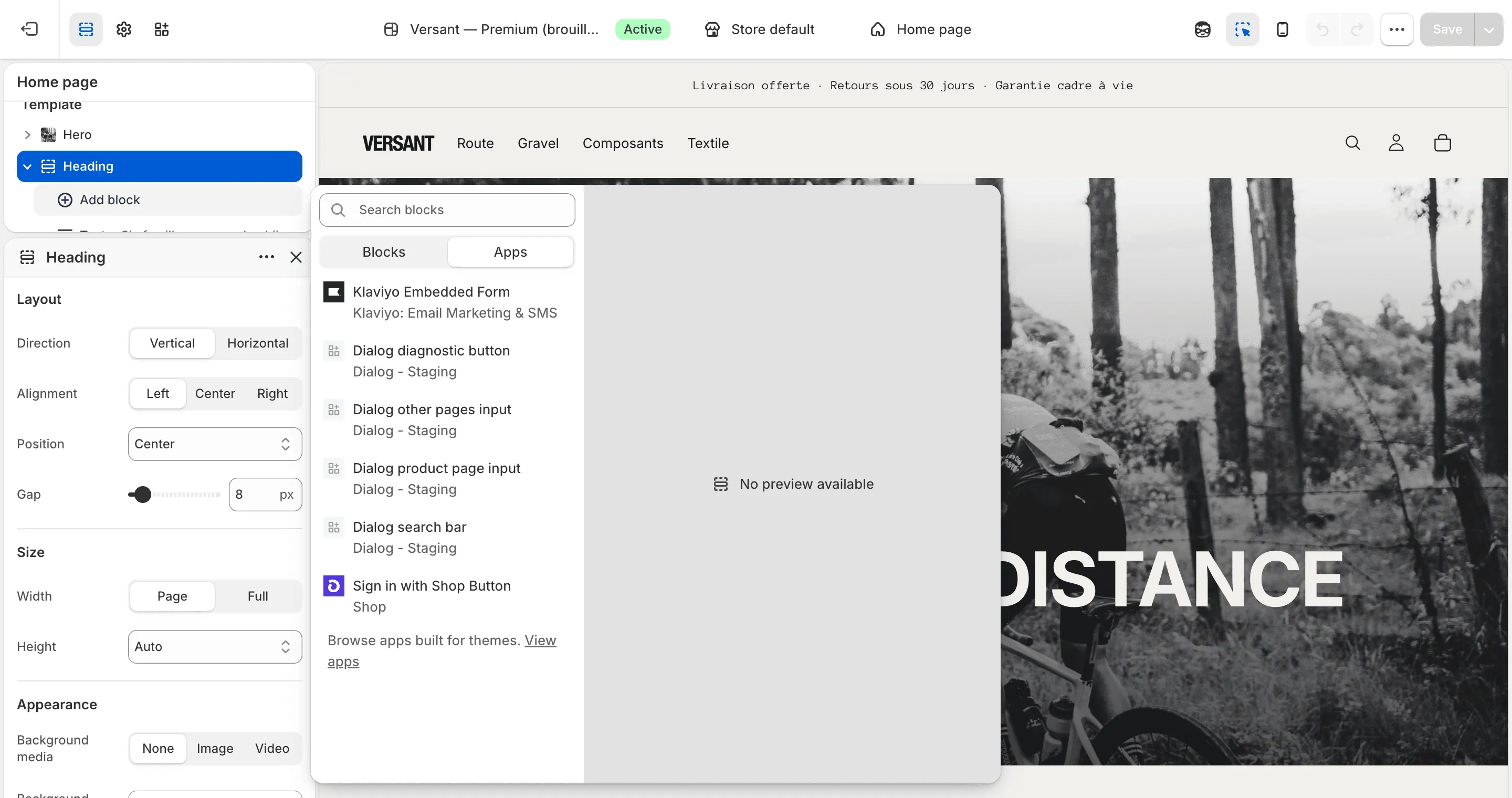The width and height of the screenshot is (1512, 798).
Task: Click the Search blocks field
Action: 447,210
